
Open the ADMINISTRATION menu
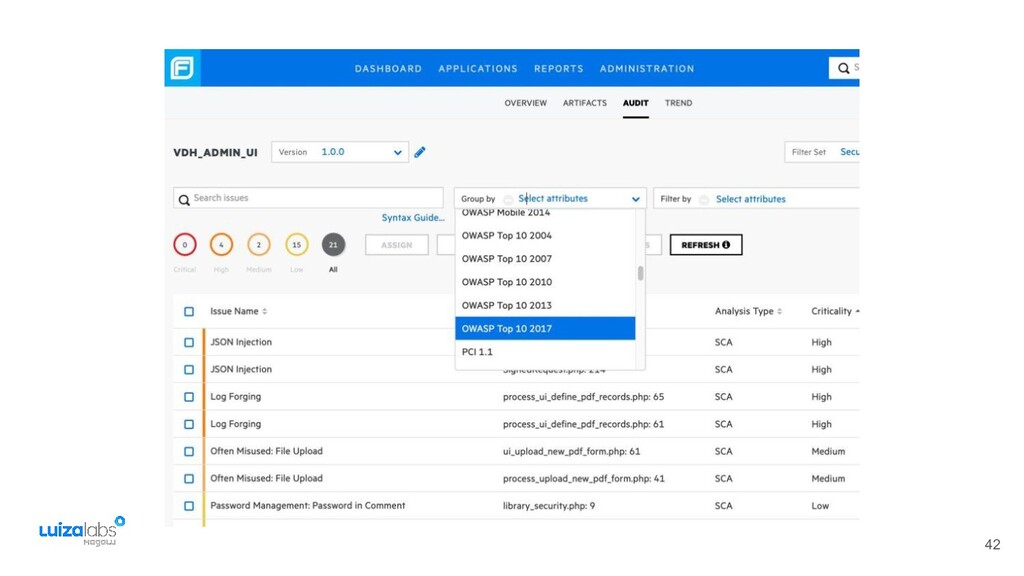coord(647,69)
